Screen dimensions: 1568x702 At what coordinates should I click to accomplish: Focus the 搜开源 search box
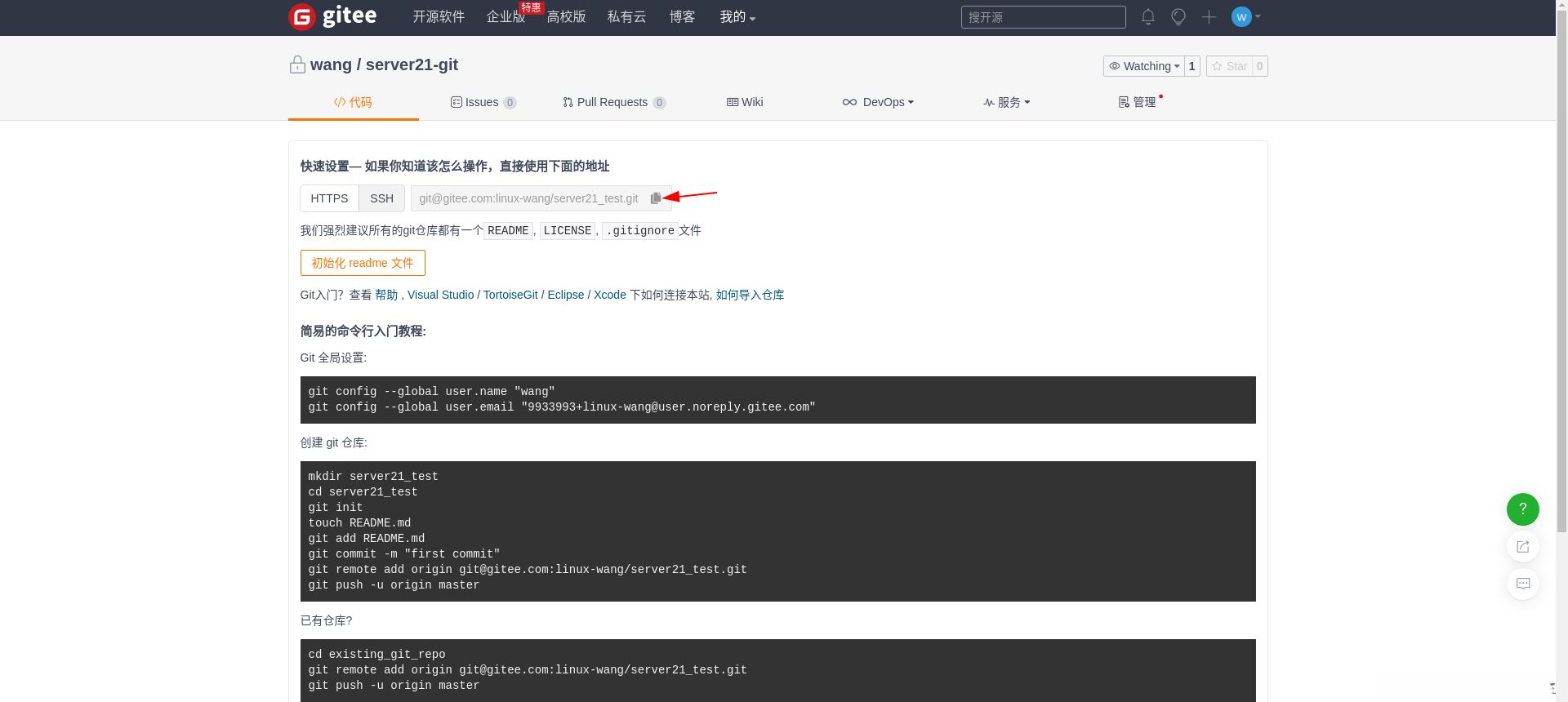[x=1044, y=17]
